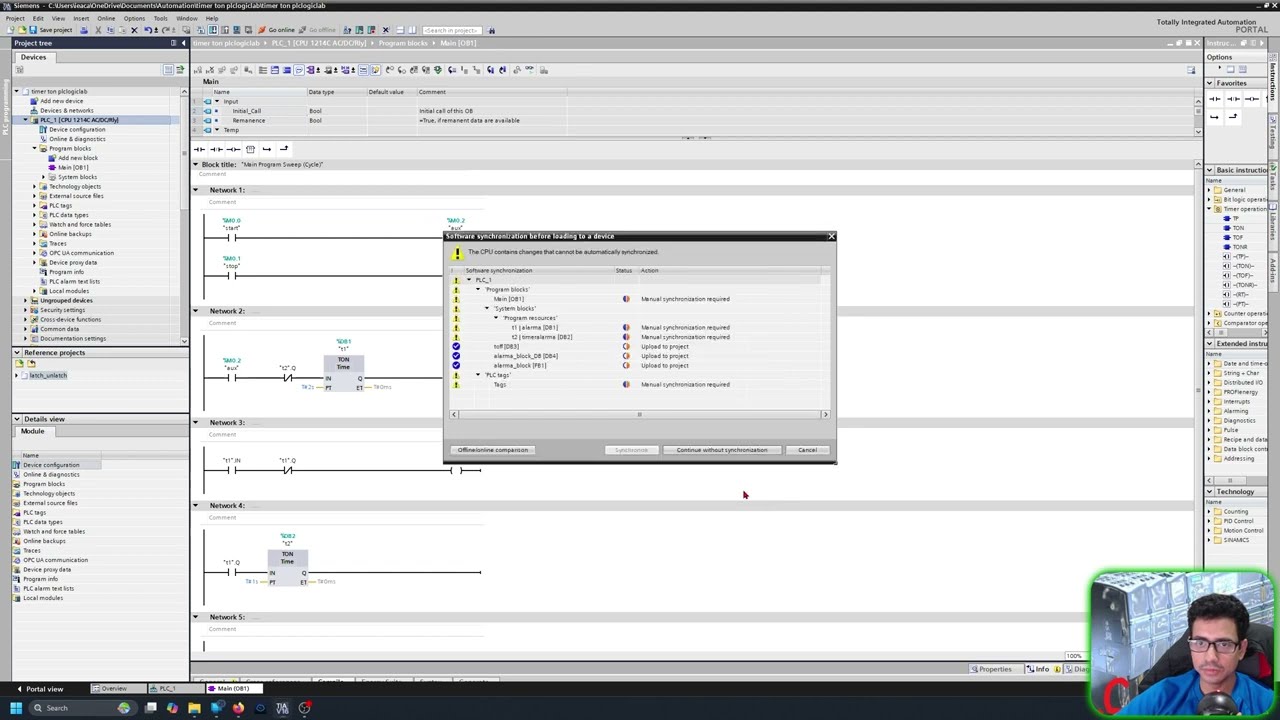Click the TON timer instruction icon
1280x720 pixels.
click(x=1227, y=228)
